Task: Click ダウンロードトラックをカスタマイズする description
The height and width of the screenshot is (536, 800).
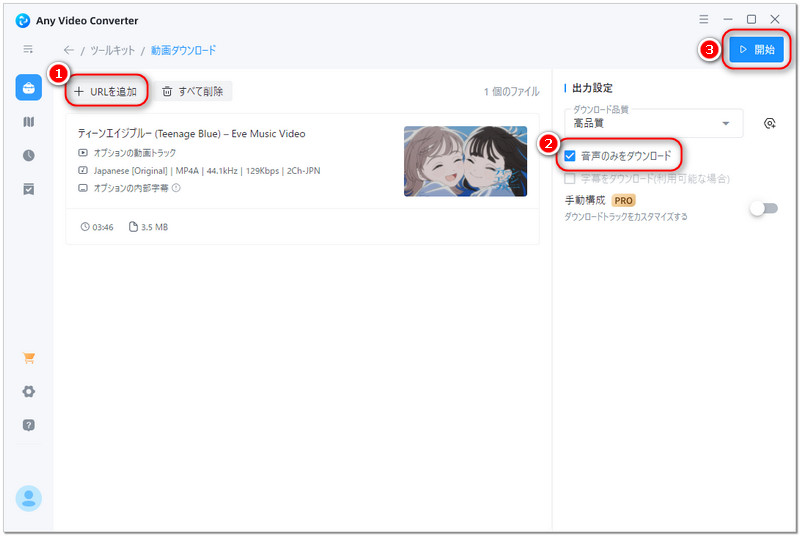Action: 626,217
